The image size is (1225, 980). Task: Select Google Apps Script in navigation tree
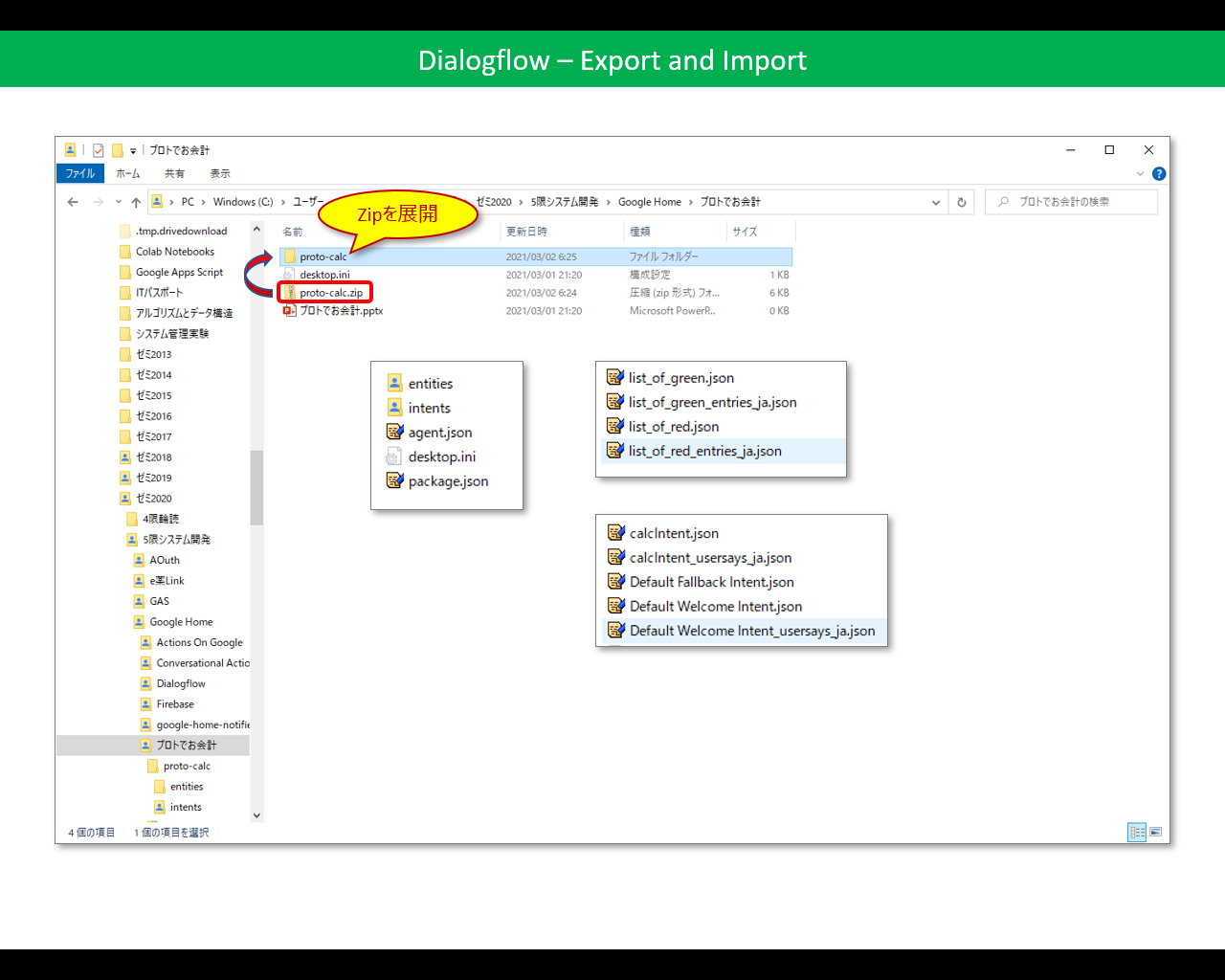pos(179,272)
